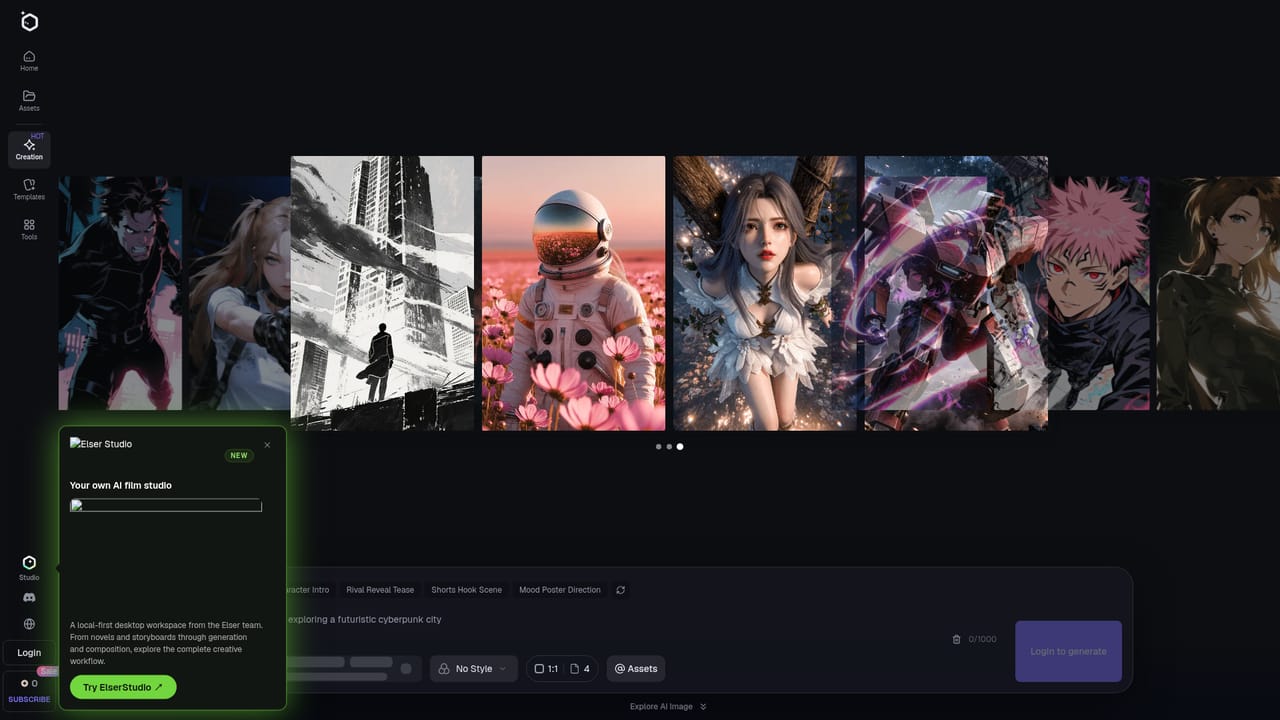This screenshot has width=1280, height=720.
Task: Open the 1:1 aspect ratio selector
Action: tap(546, 668)
